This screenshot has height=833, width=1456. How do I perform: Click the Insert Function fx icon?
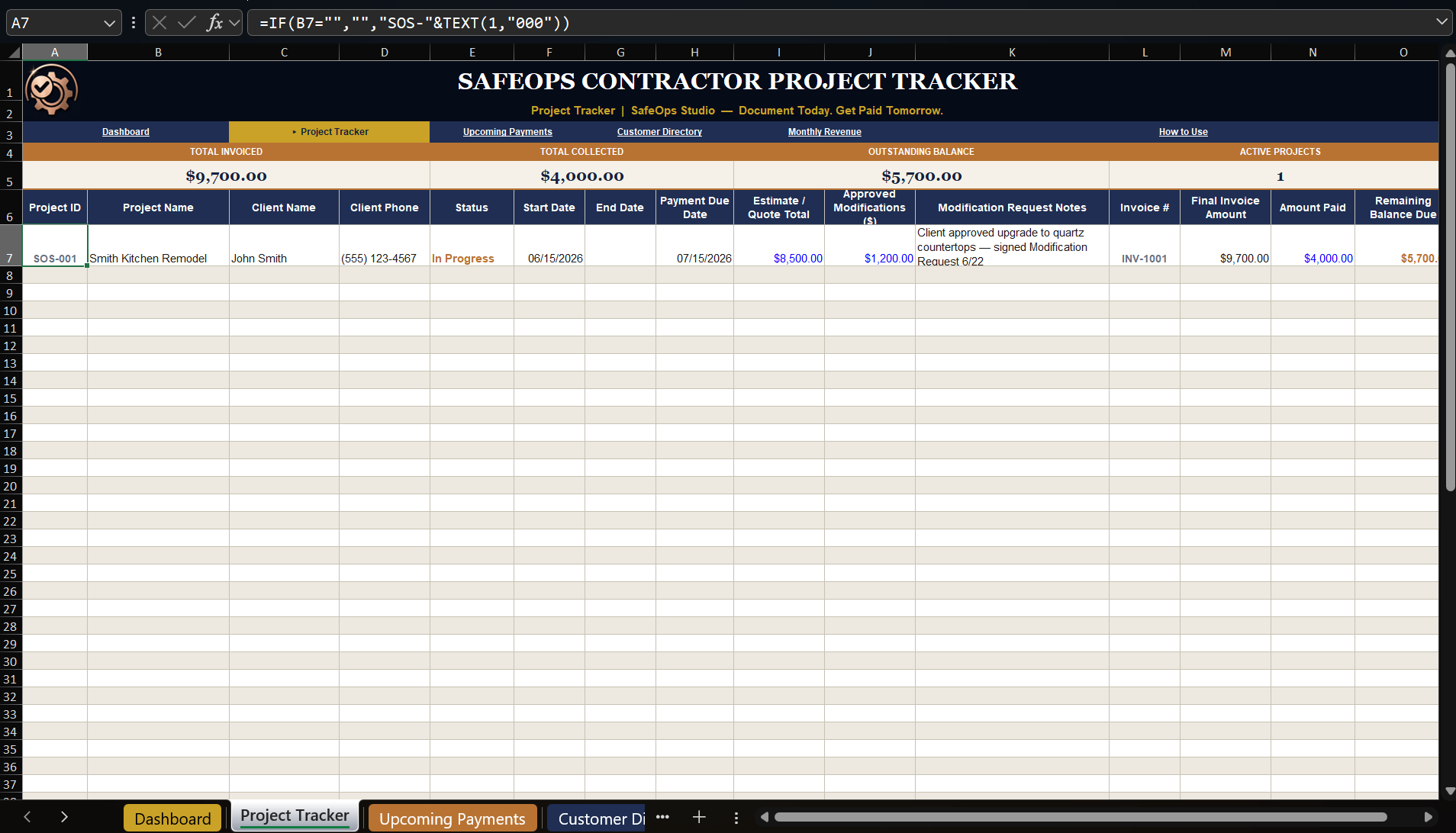click(214, 23)
